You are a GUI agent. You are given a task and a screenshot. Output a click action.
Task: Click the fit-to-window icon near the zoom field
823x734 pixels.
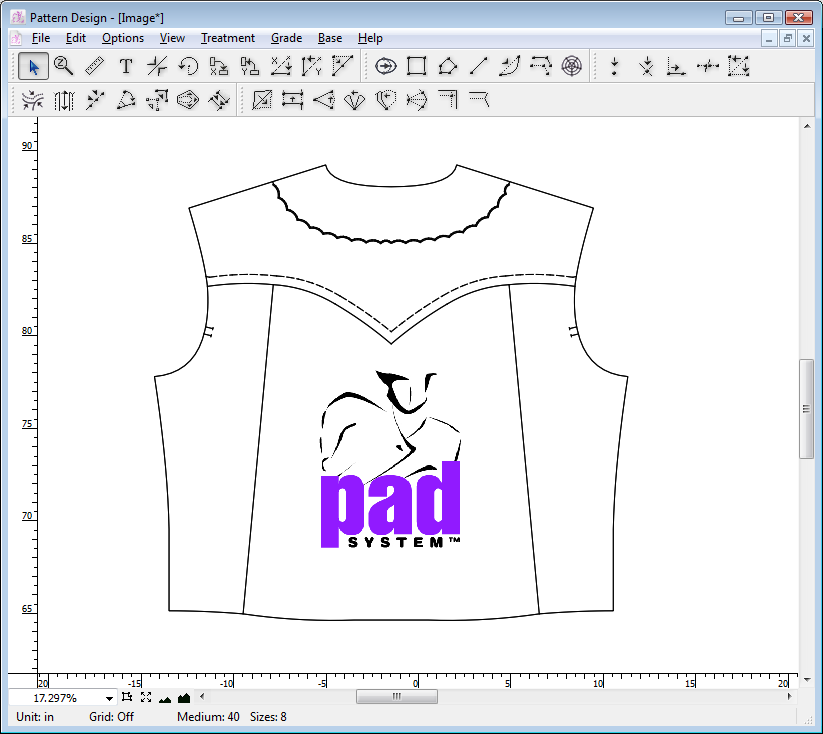(x=146, y=697)
